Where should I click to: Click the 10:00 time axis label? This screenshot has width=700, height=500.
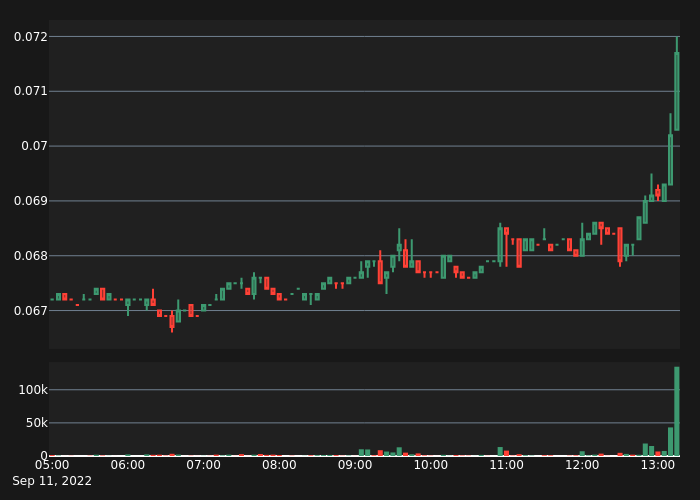click(431, 465)
